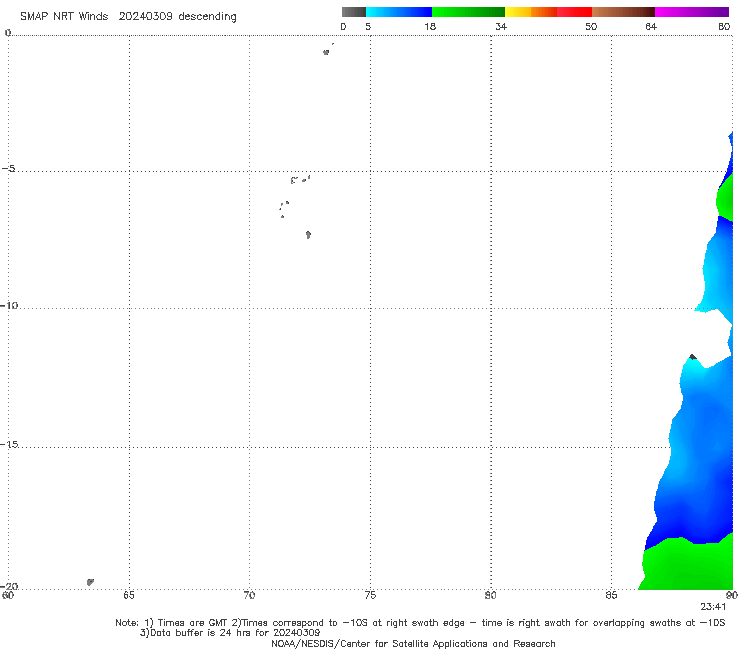Click the island marker just below the 0 latitude line
The height and width of the screenshot is (650, 740).
326,52
